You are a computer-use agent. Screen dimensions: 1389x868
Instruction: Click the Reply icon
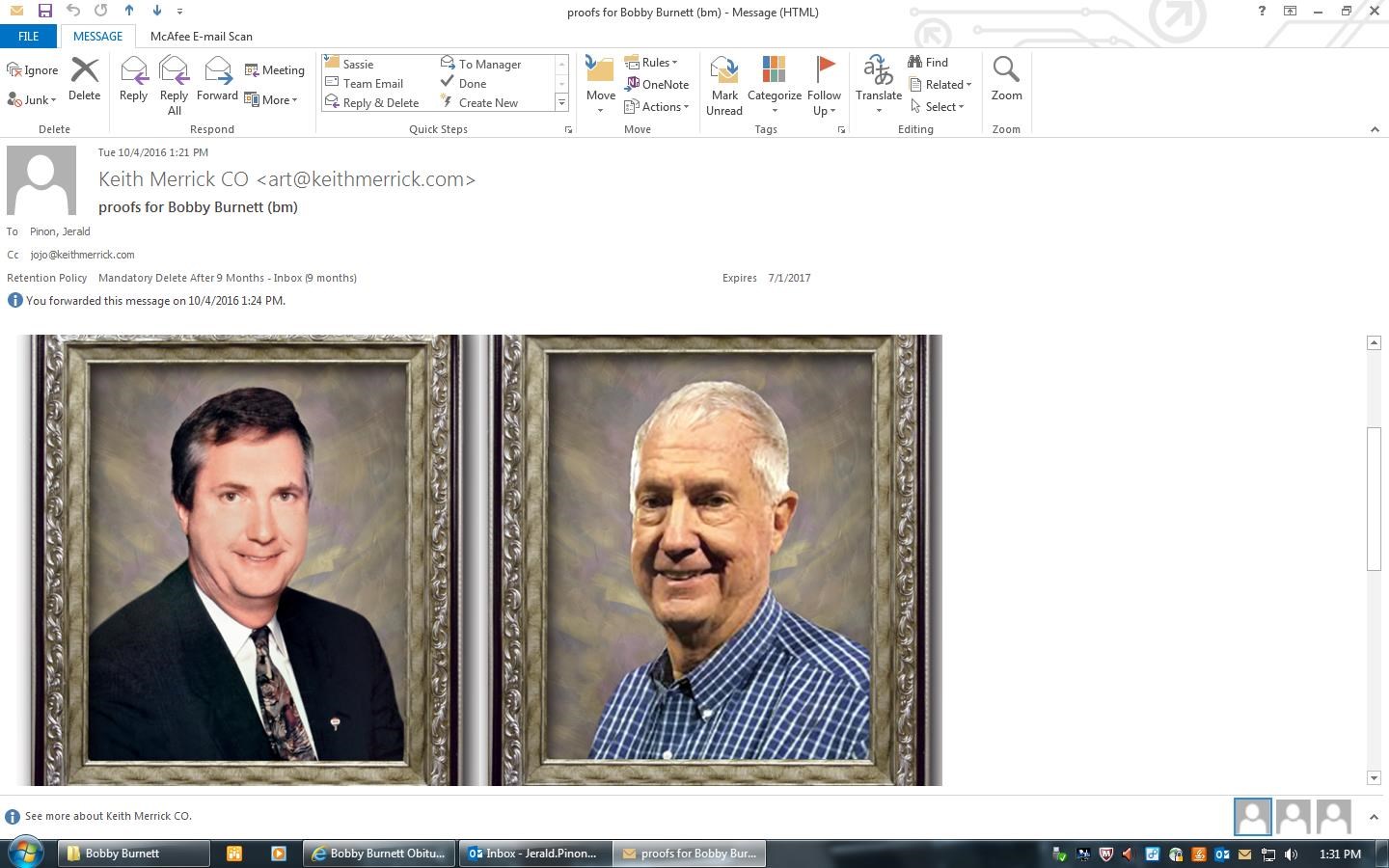coord(133,79)
